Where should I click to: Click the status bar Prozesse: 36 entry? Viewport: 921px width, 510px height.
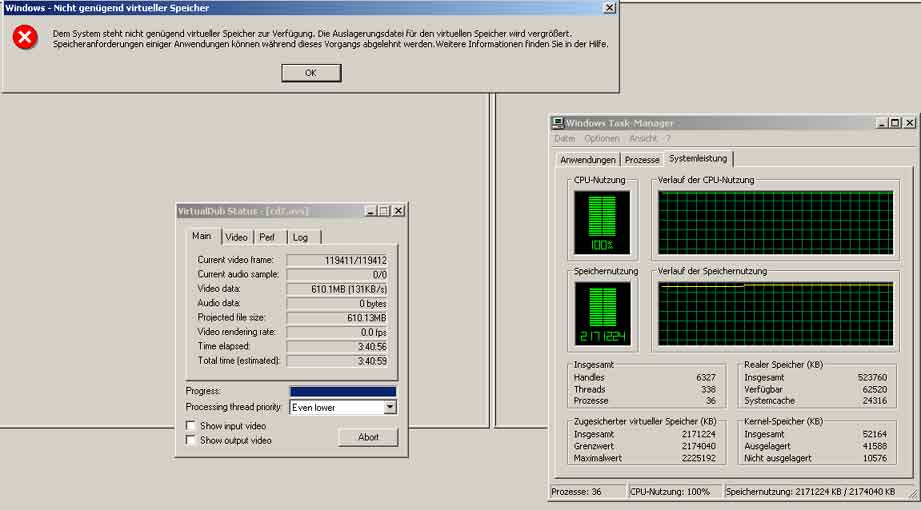pos(587,492)
